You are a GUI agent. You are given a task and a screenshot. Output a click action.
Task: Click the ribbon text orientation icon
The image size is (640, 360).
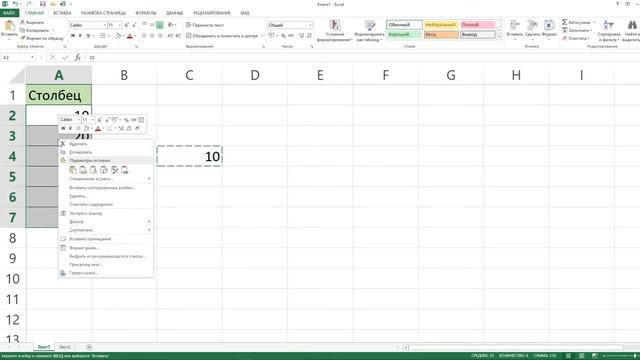point(171,25)
